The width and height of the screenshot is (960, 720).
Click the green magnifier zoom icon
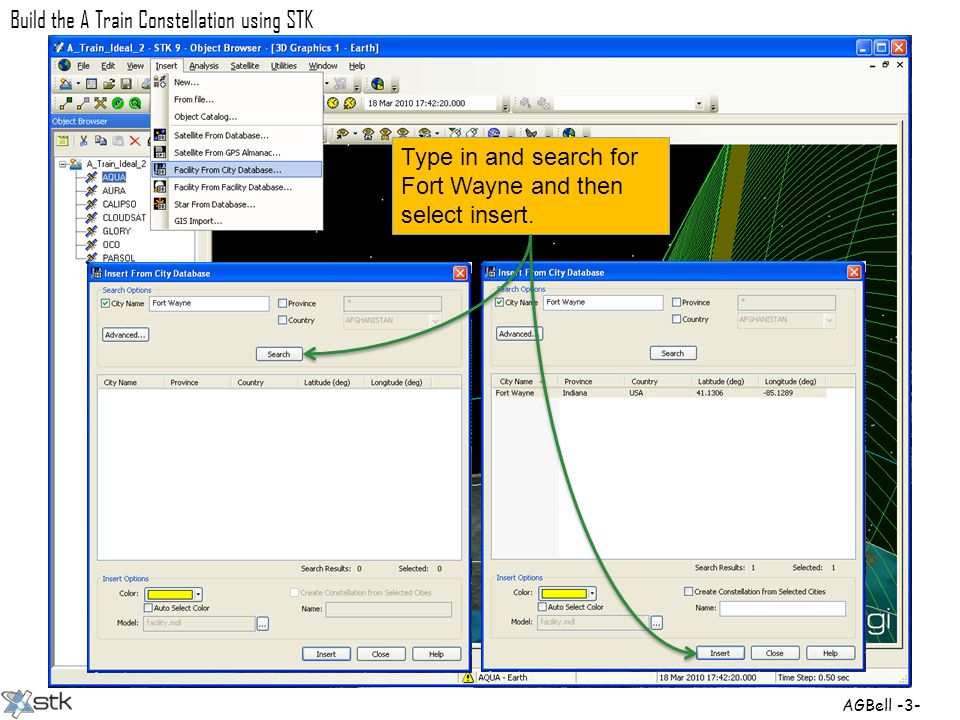pos(135,103)
